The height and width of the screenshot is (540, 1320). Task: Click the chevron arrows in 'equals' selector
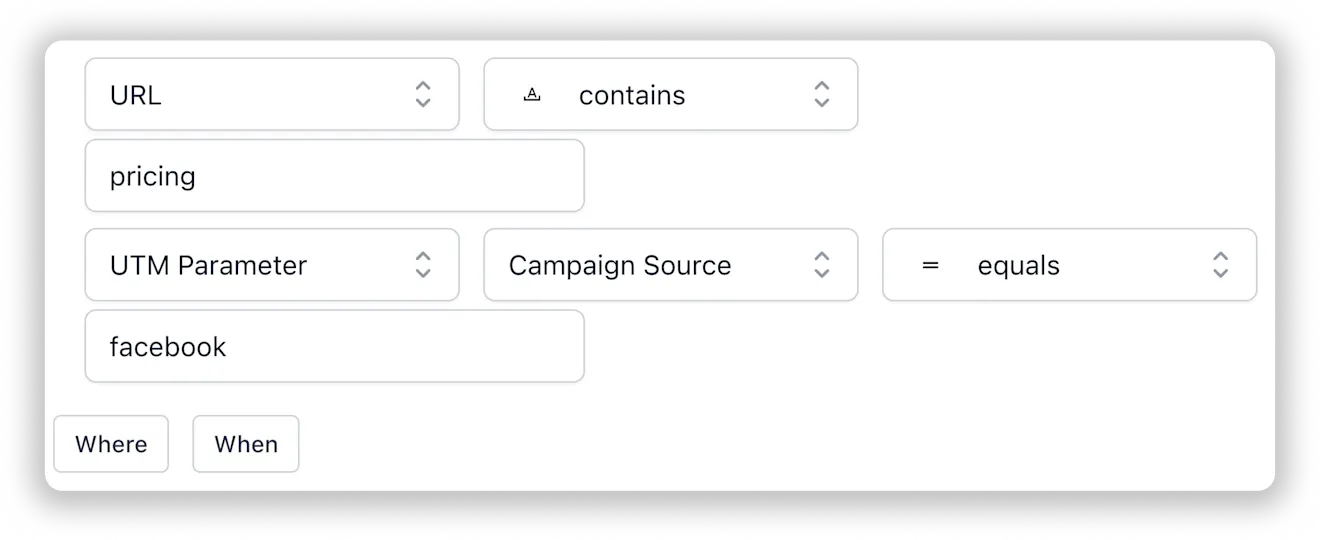(x=1221, y=265)
